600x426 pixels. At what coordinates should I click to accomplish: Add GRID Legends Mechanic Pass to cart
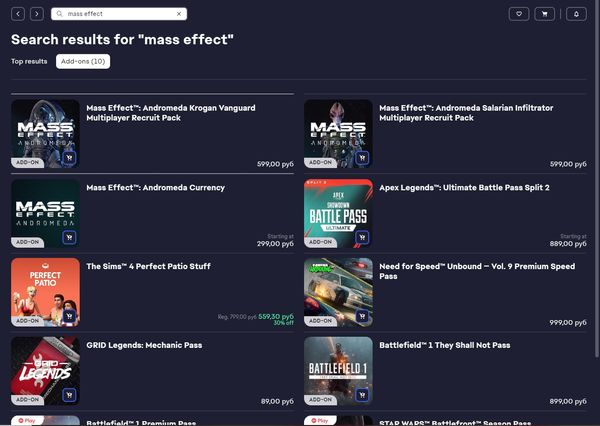point(70,396)
